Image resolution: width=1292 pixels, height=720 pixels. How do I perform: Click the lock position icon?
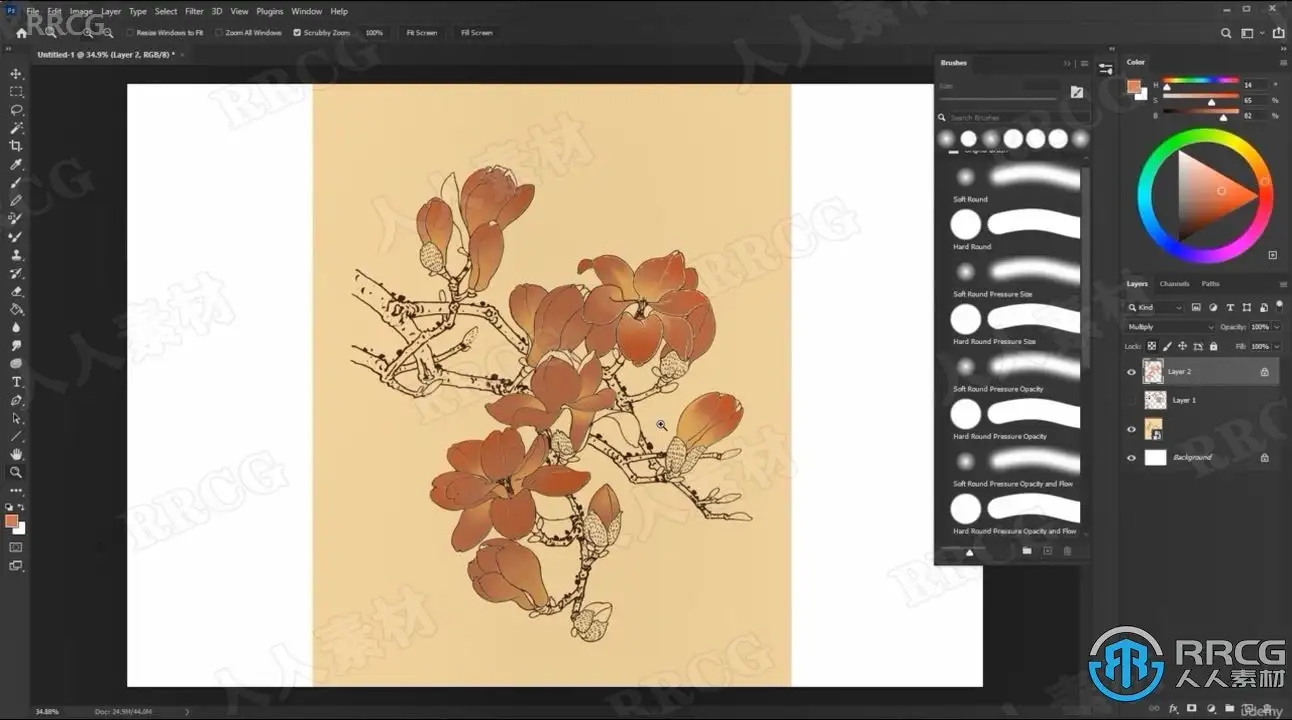(1183, 346)
